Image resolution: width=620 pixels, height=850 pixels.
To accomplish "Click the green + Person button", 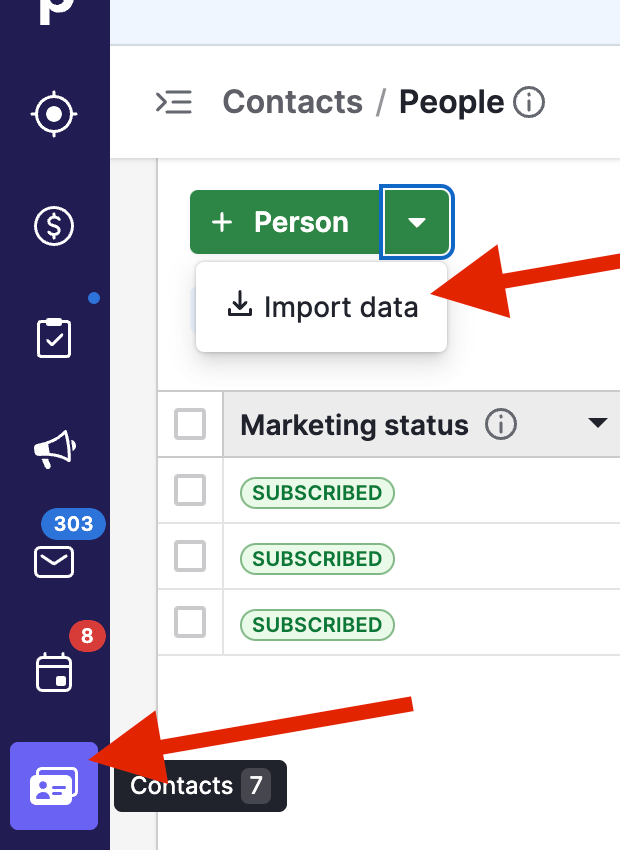I will (x=285, y=222).
